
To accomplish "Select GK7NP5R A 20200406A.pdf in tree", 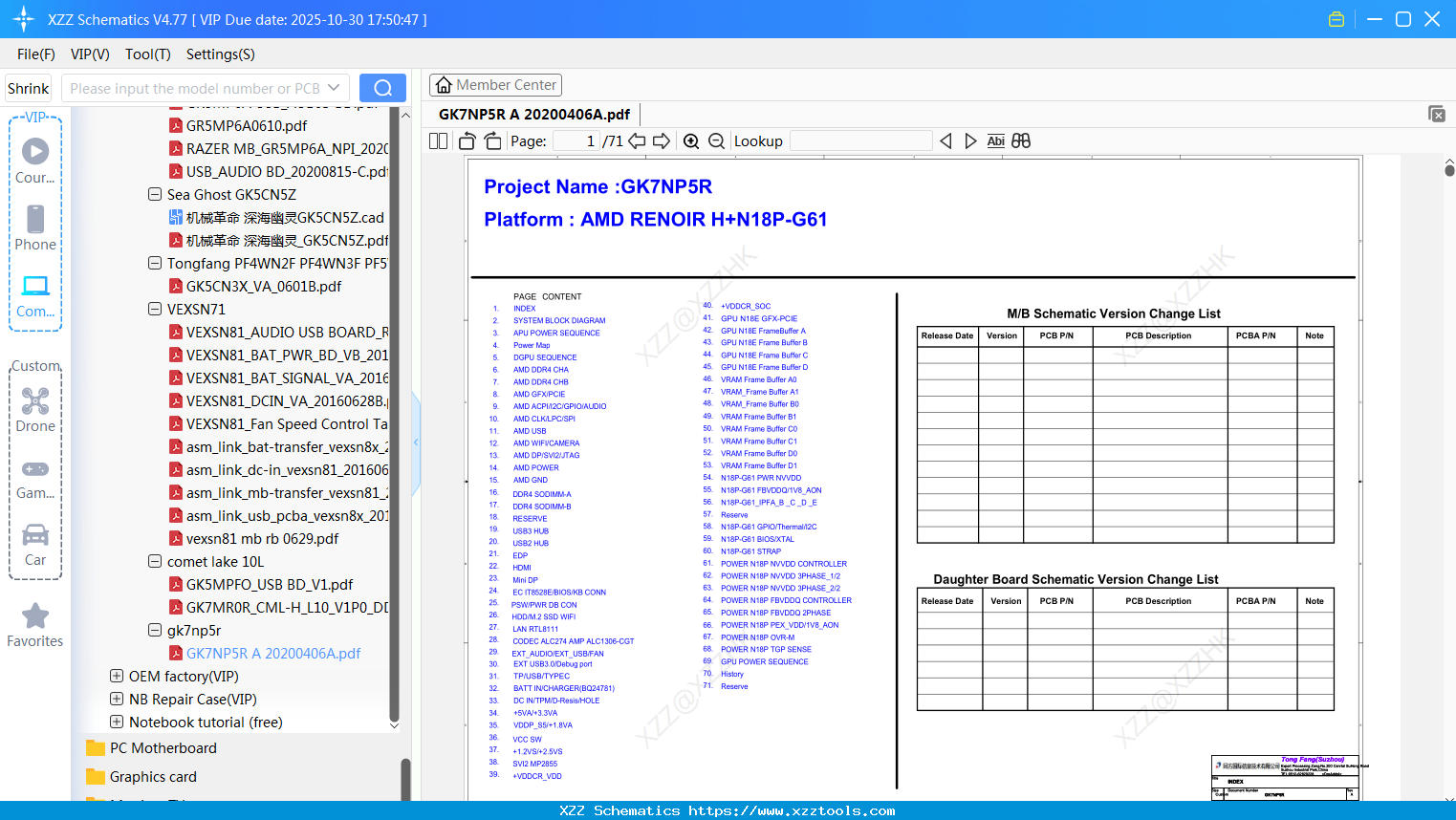I will pos(273,653).
